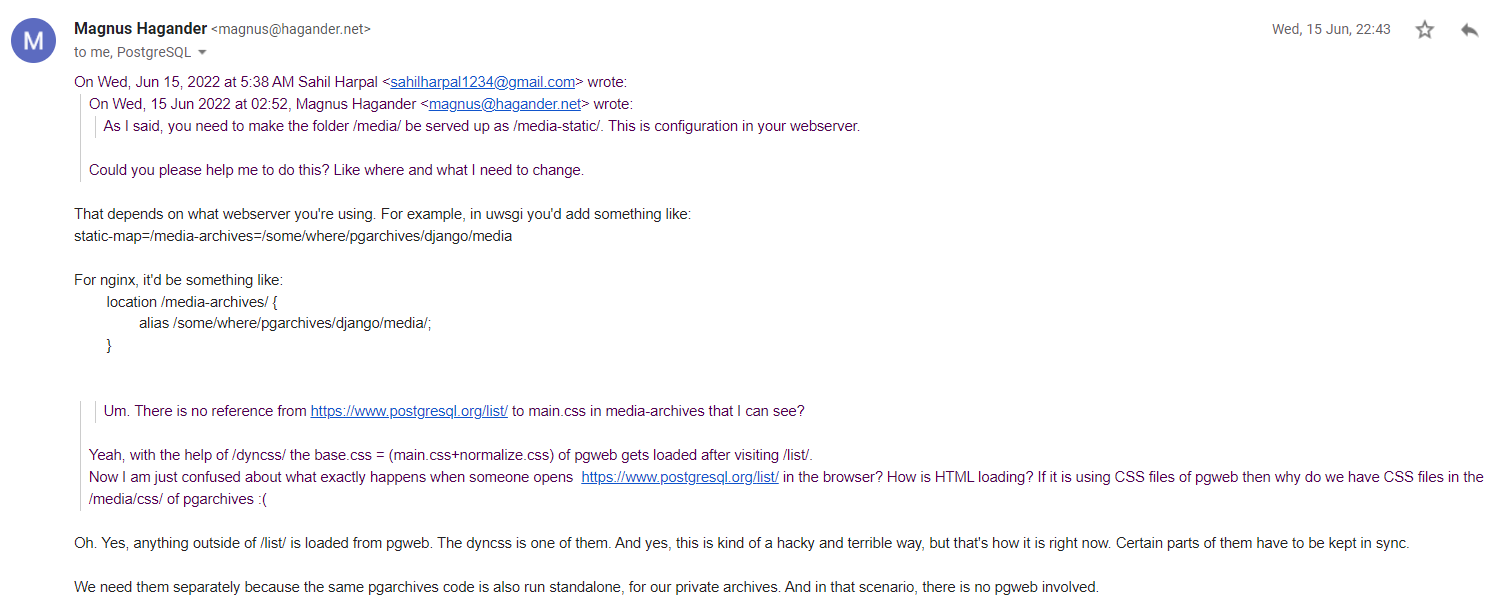Open postgresql.org/list link after 'when someone opens'
The image size is (1511, 611).
680,477
